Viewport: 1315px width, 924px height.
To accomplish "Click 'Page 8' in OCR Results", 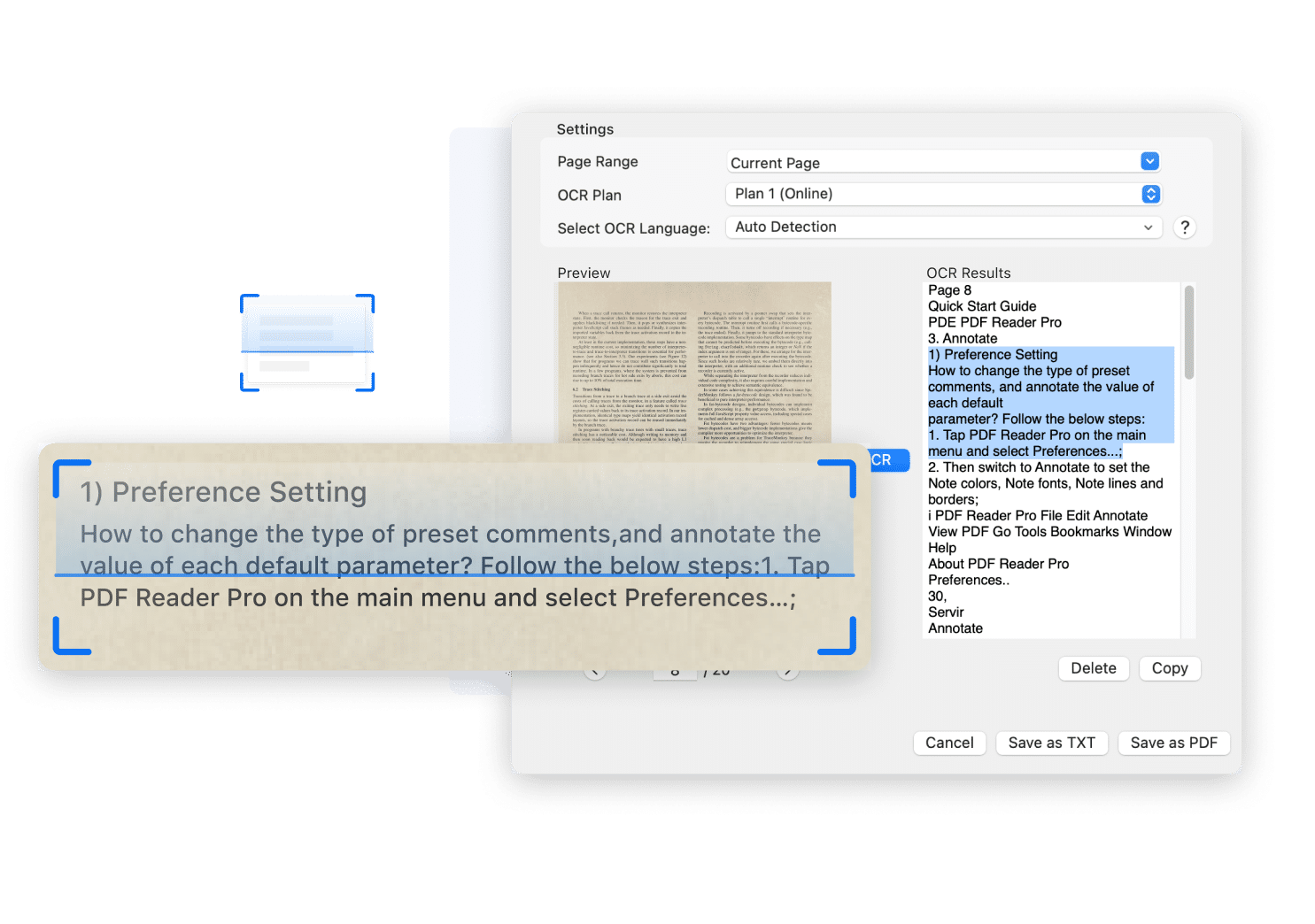I will 949,290.
